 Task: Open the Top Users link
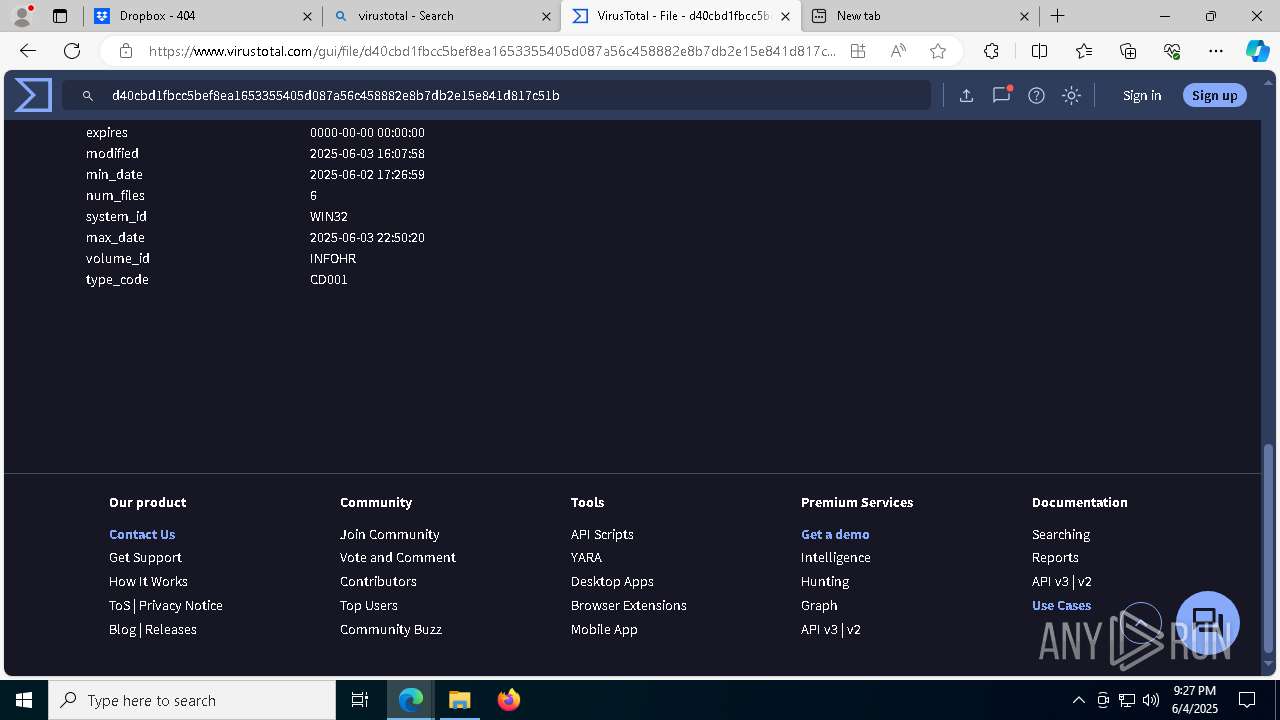[369, 606]
